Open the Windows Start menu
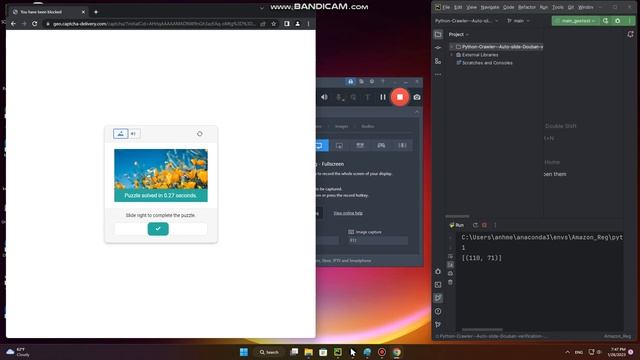The image size is (640, 360). click(244, 352)
